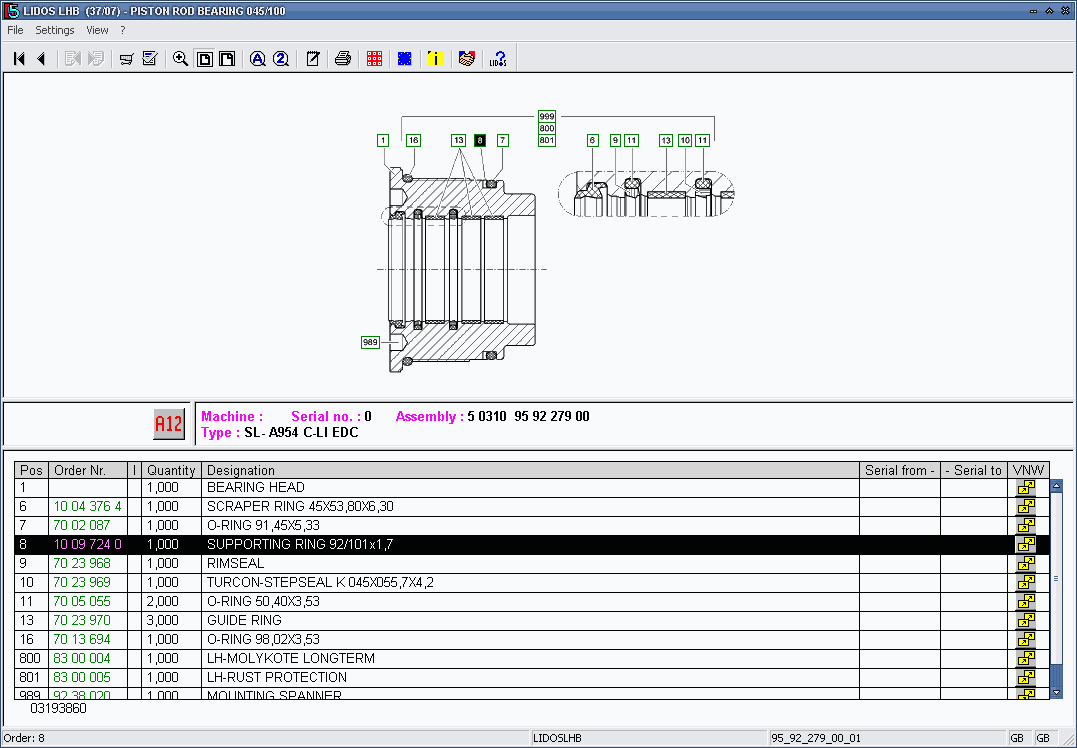Activate the magnifier zoom-in tool
Image resolution: width=1077 pixels, height=748 pixels.
181,59
